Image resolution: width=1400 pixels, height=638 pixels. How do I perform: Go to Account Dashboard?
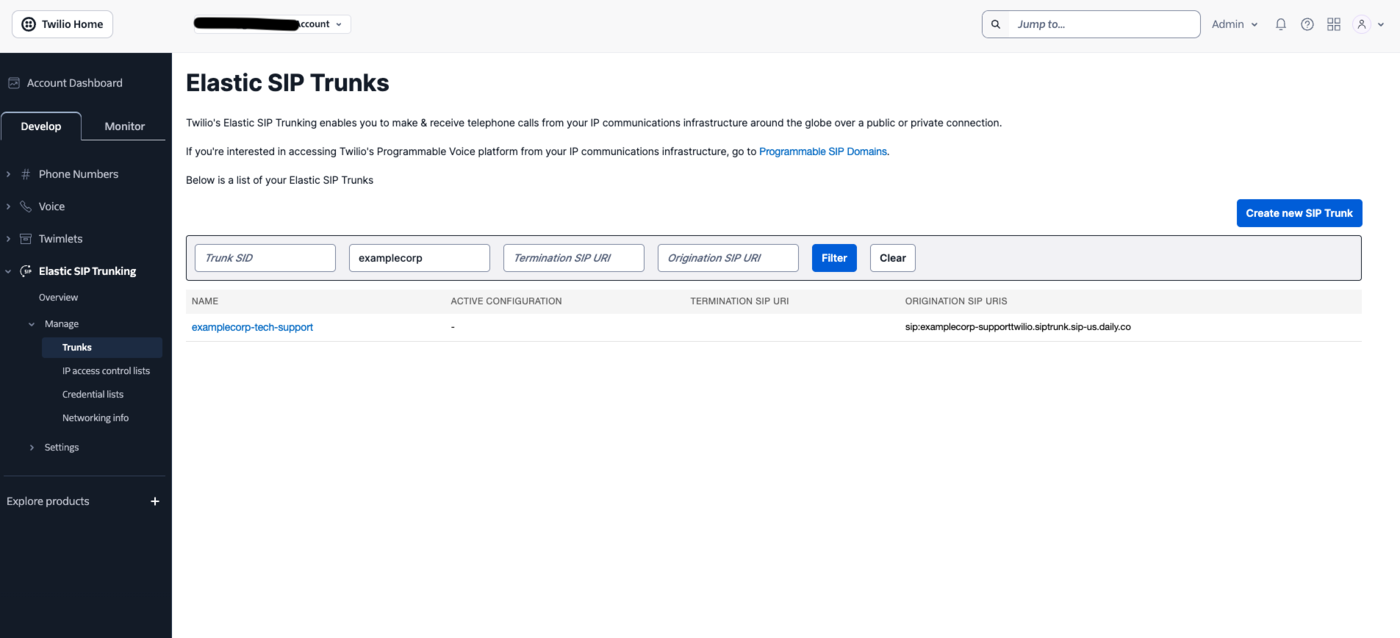pyautogui.click(x=74, y=83)
